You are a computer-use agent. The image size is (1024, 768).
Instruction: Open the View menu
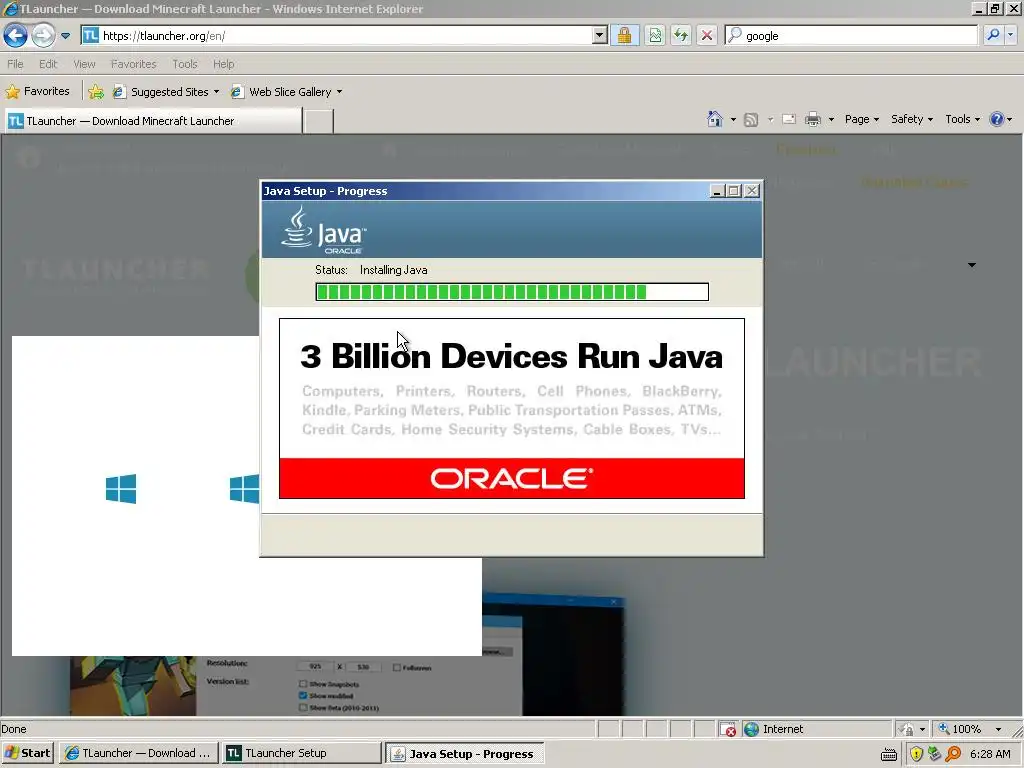[x=84, y=64]
